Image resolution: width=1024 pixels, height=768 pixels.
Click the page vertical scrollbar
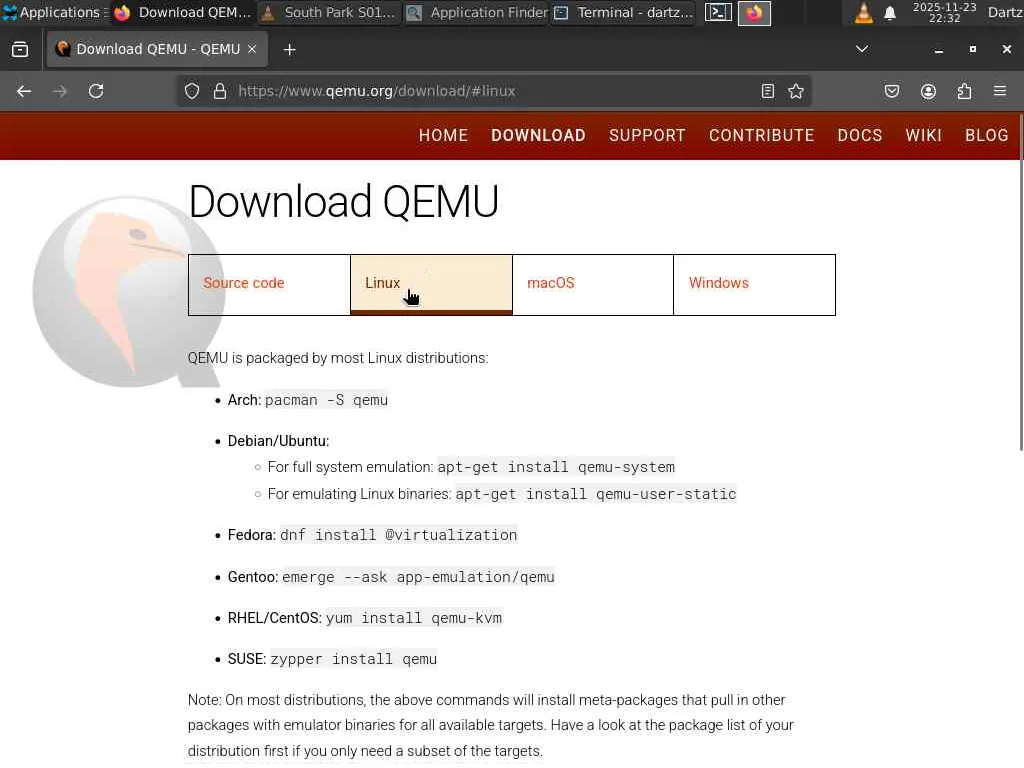coord(1021,283)
